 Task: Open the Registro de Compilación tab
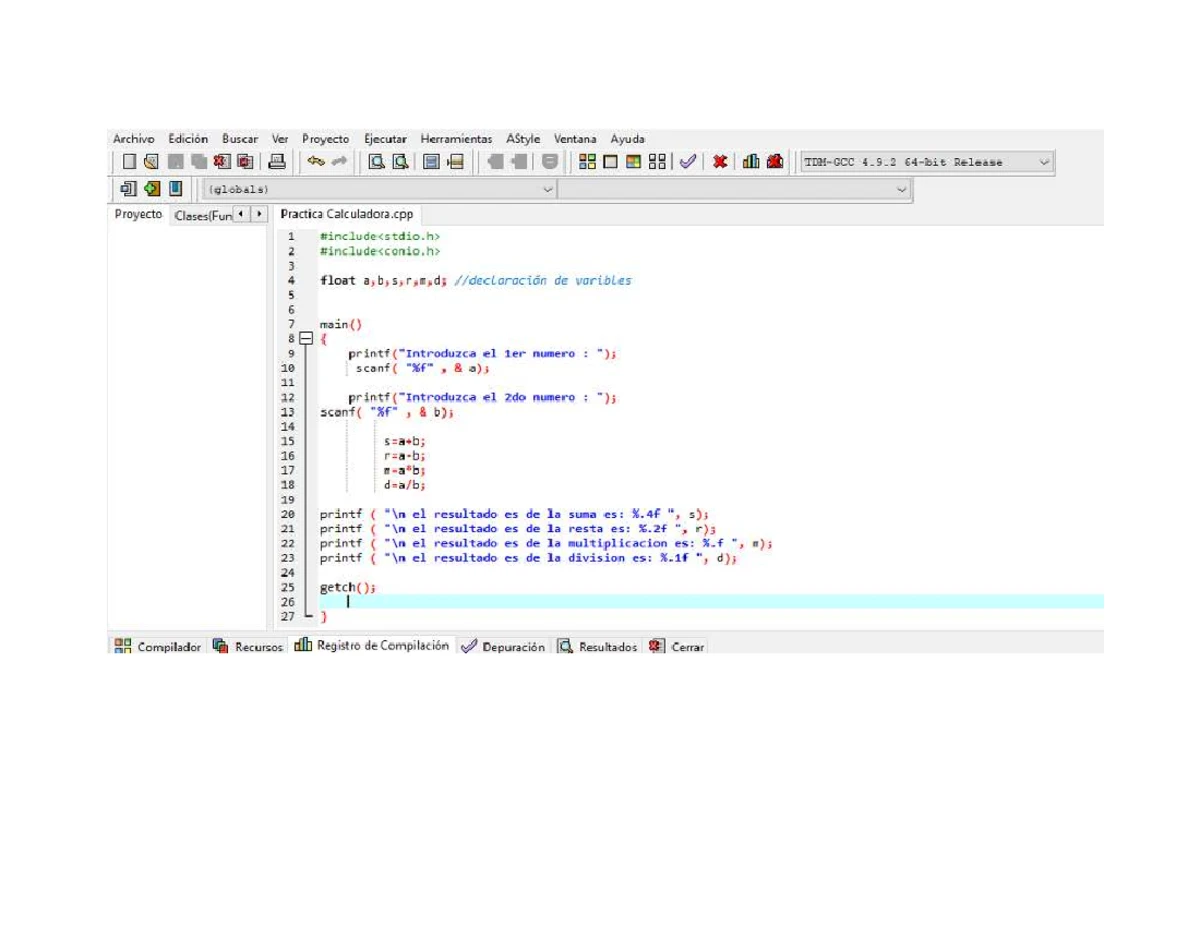pos(372,646)
